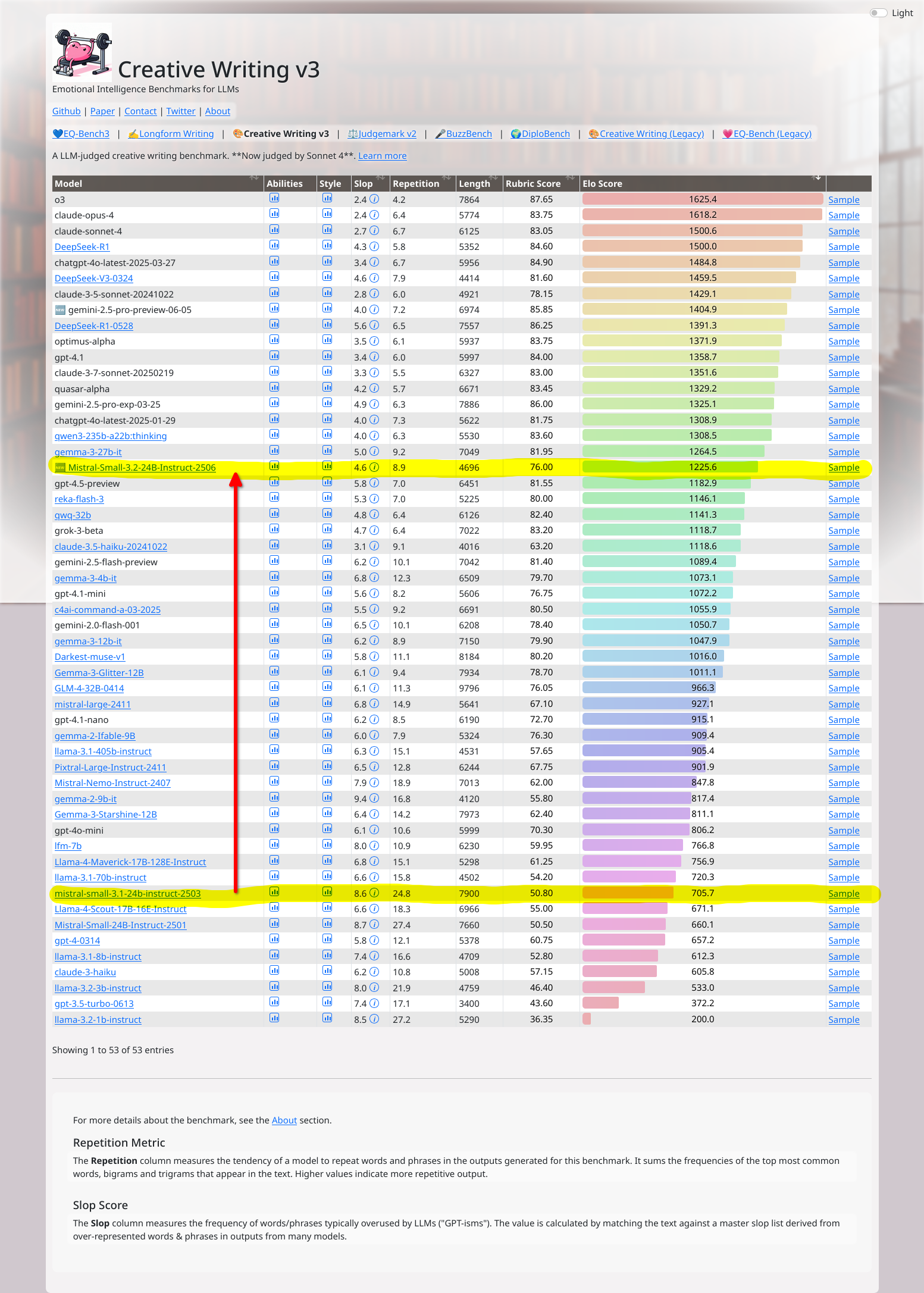Open gemma-2-Ifable-9B model link

(x=95, y=736)
